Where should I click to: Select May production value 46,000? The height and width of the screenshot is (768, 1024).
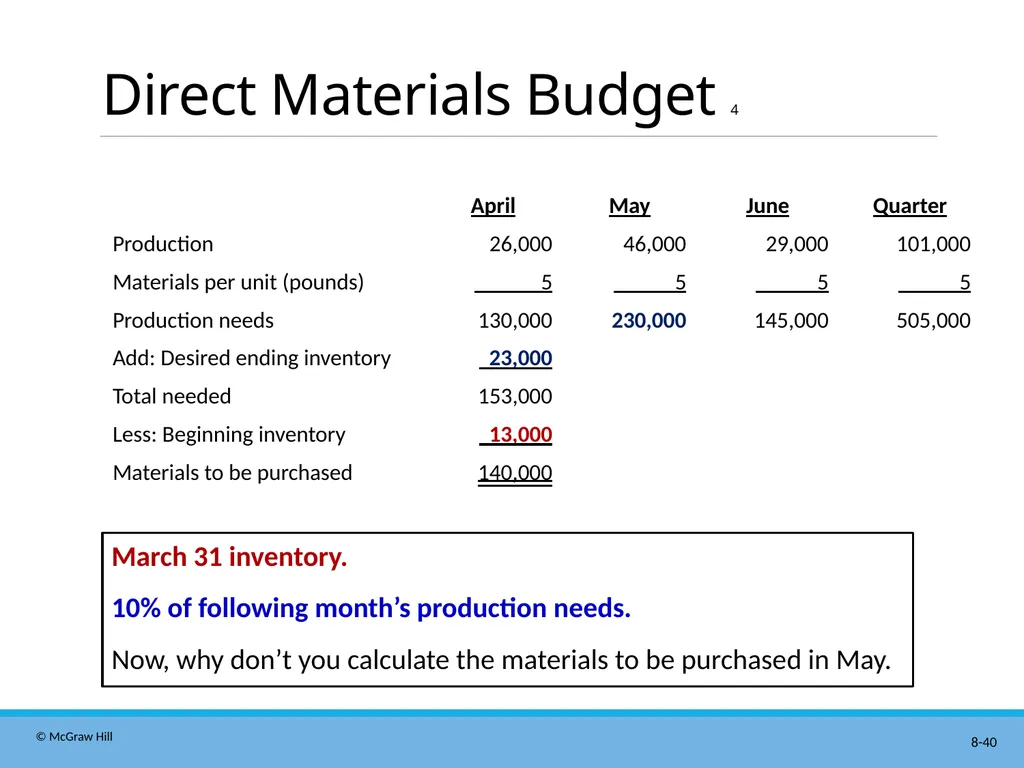[x=654, y=244]
